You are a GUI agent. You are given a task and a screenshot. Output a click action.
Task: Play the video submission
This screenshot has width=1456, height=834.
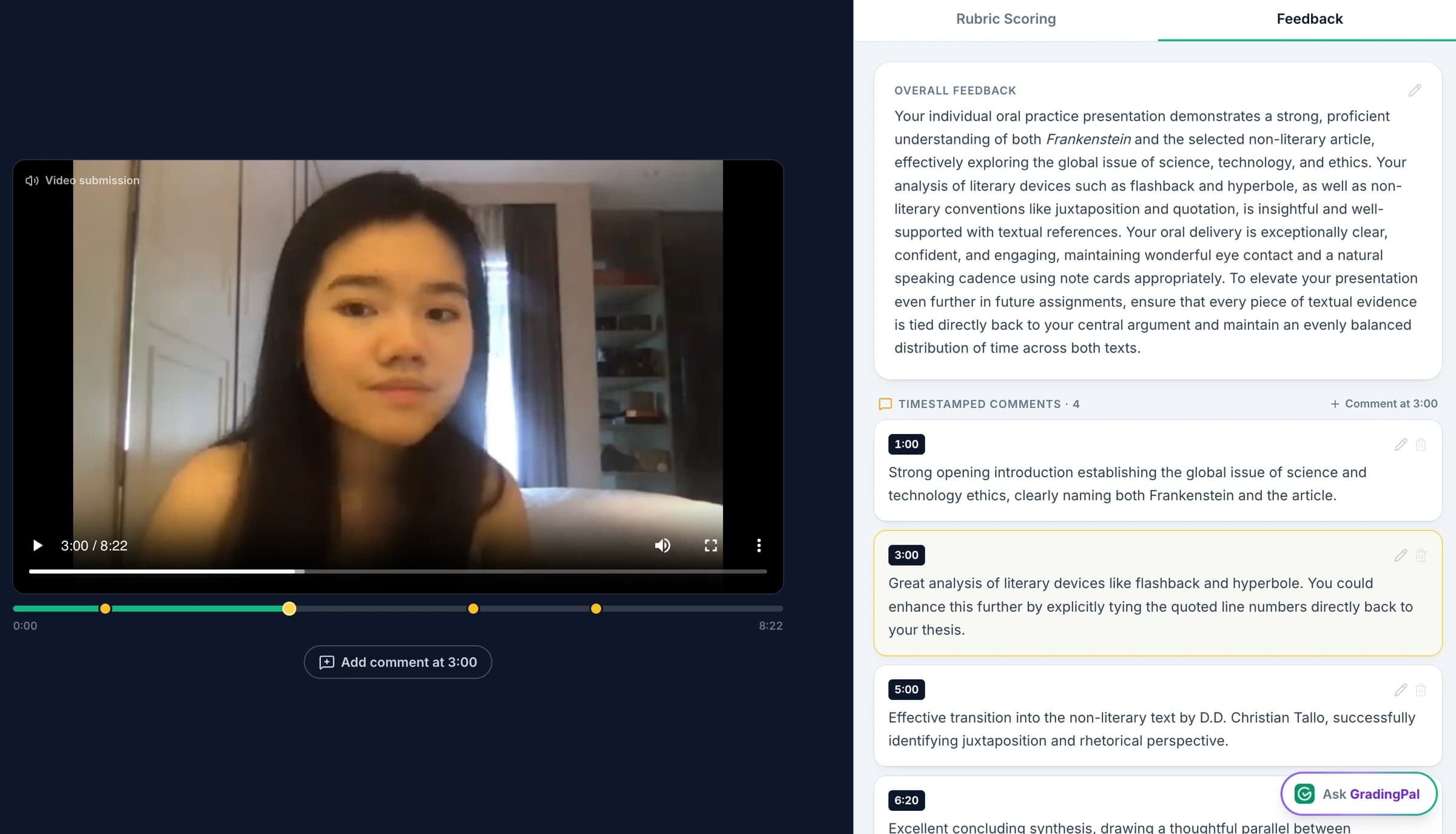tap(38, 545)
